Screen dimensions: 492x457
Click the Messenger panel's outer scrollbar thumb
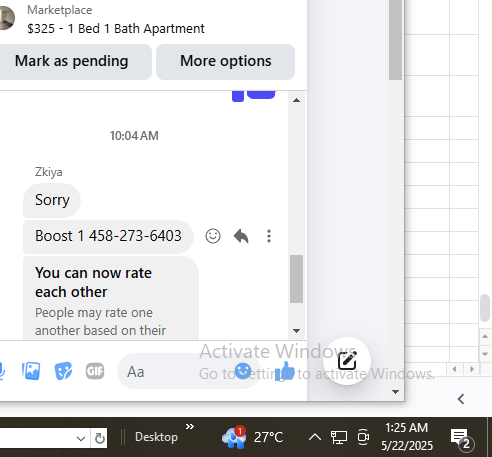(x=395, y=40)
